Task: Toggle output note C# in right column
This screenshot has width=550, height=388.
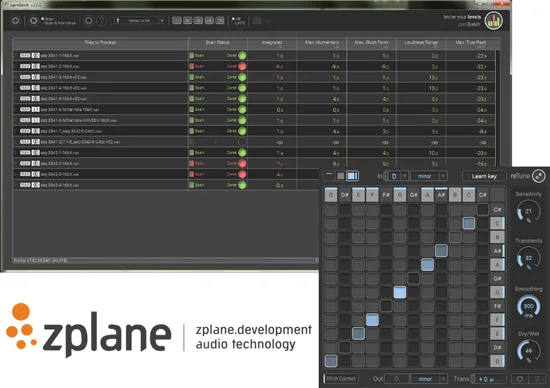Action: point(497,209)
